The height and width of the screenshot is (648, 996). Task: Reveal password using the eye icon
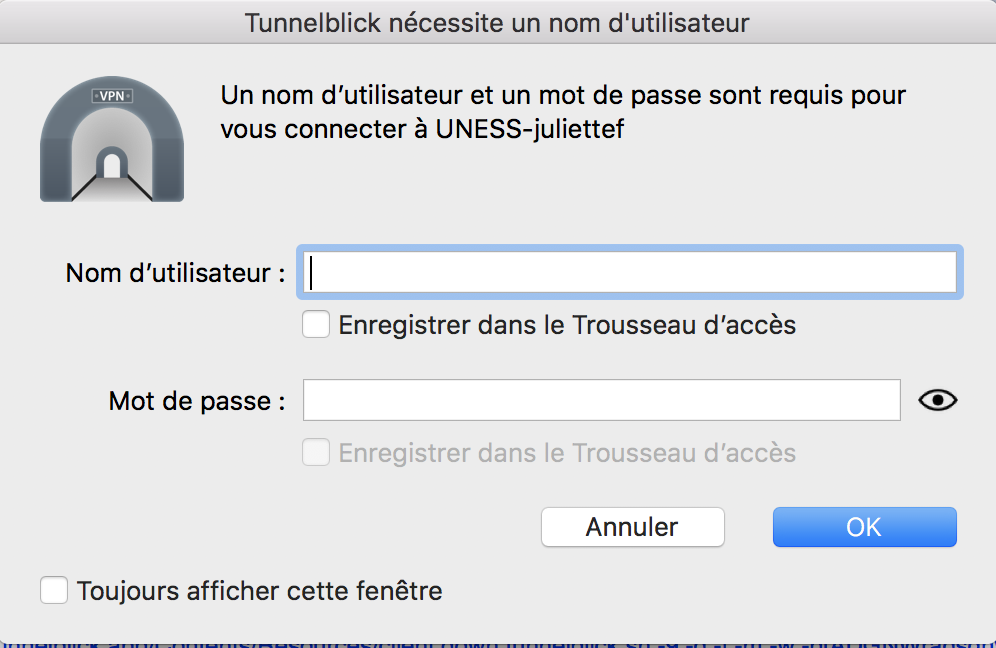coord(938,400)
